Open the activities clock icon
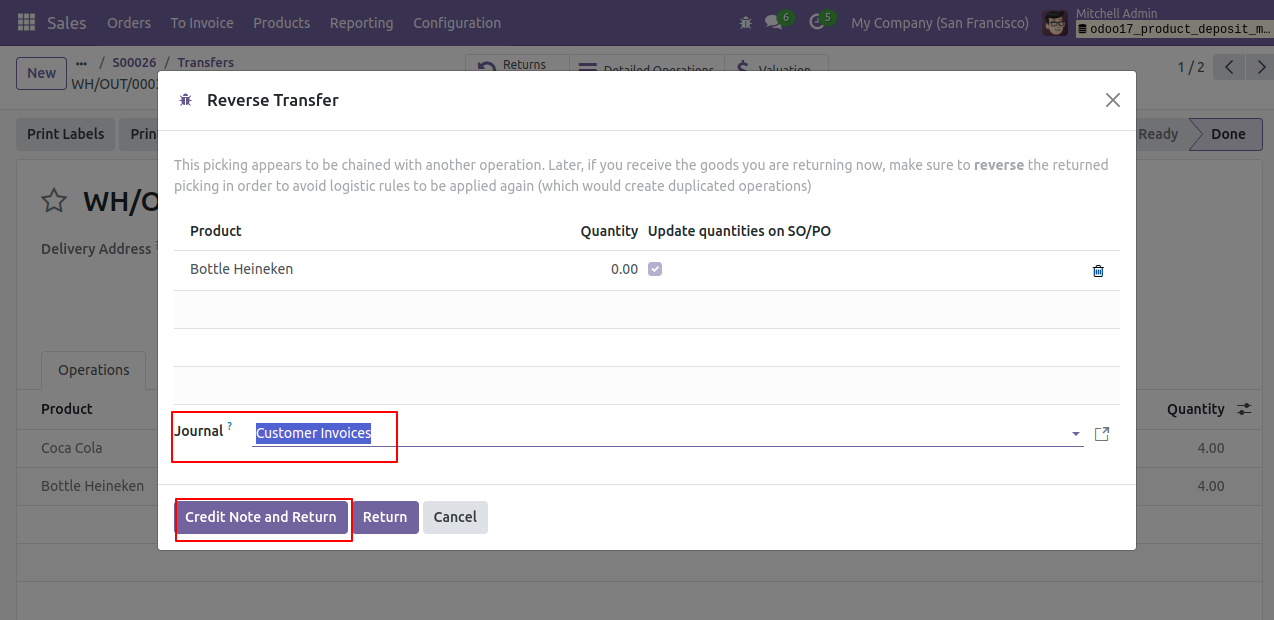 [x=817, y=22]
